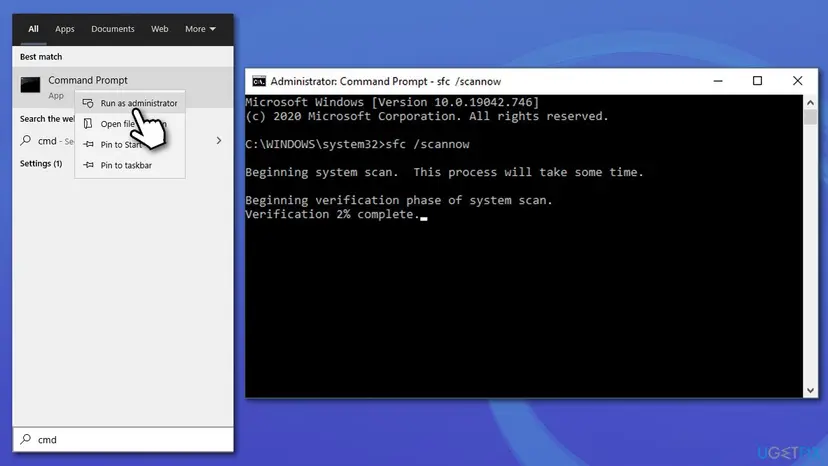828x466 pixels.
Task: Click the Run as administrator shield icon
Action: (x=88, y=103)
